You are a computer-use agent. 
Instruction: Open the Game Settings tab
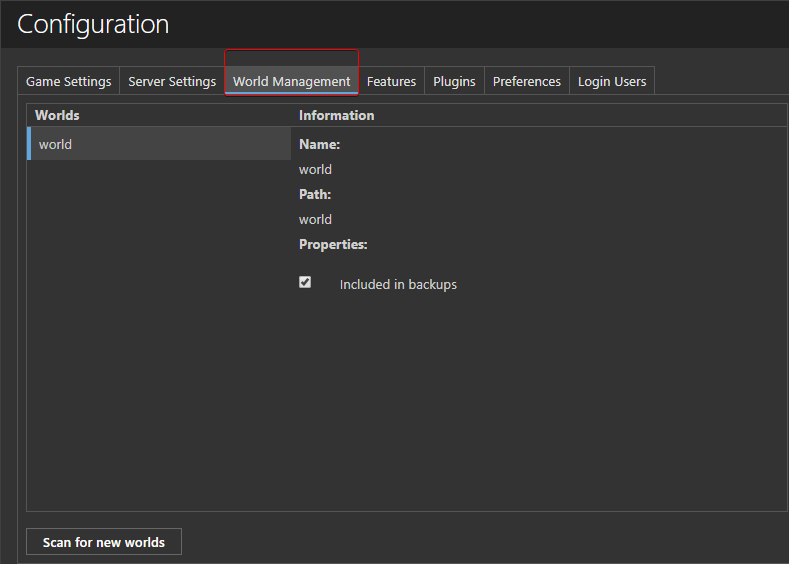(x=68, y=81)
